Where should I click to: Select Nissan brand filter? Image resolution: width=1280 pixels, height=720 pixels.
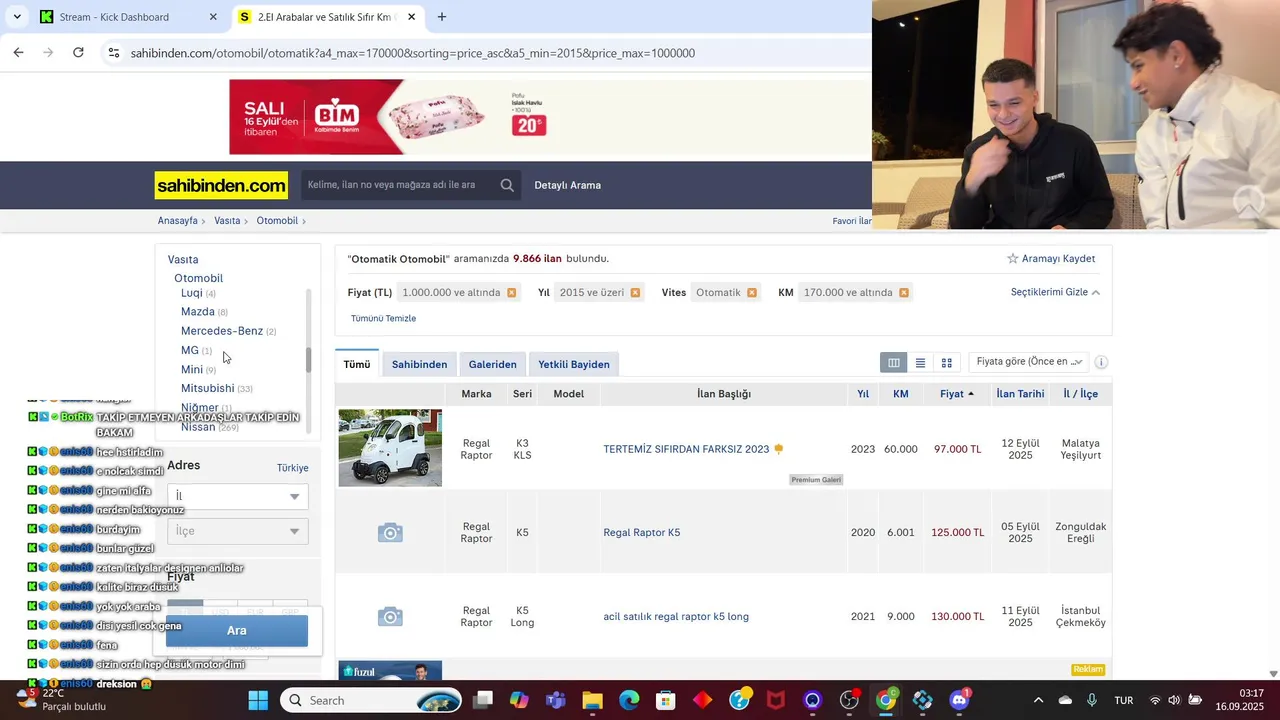pos(198,427)
